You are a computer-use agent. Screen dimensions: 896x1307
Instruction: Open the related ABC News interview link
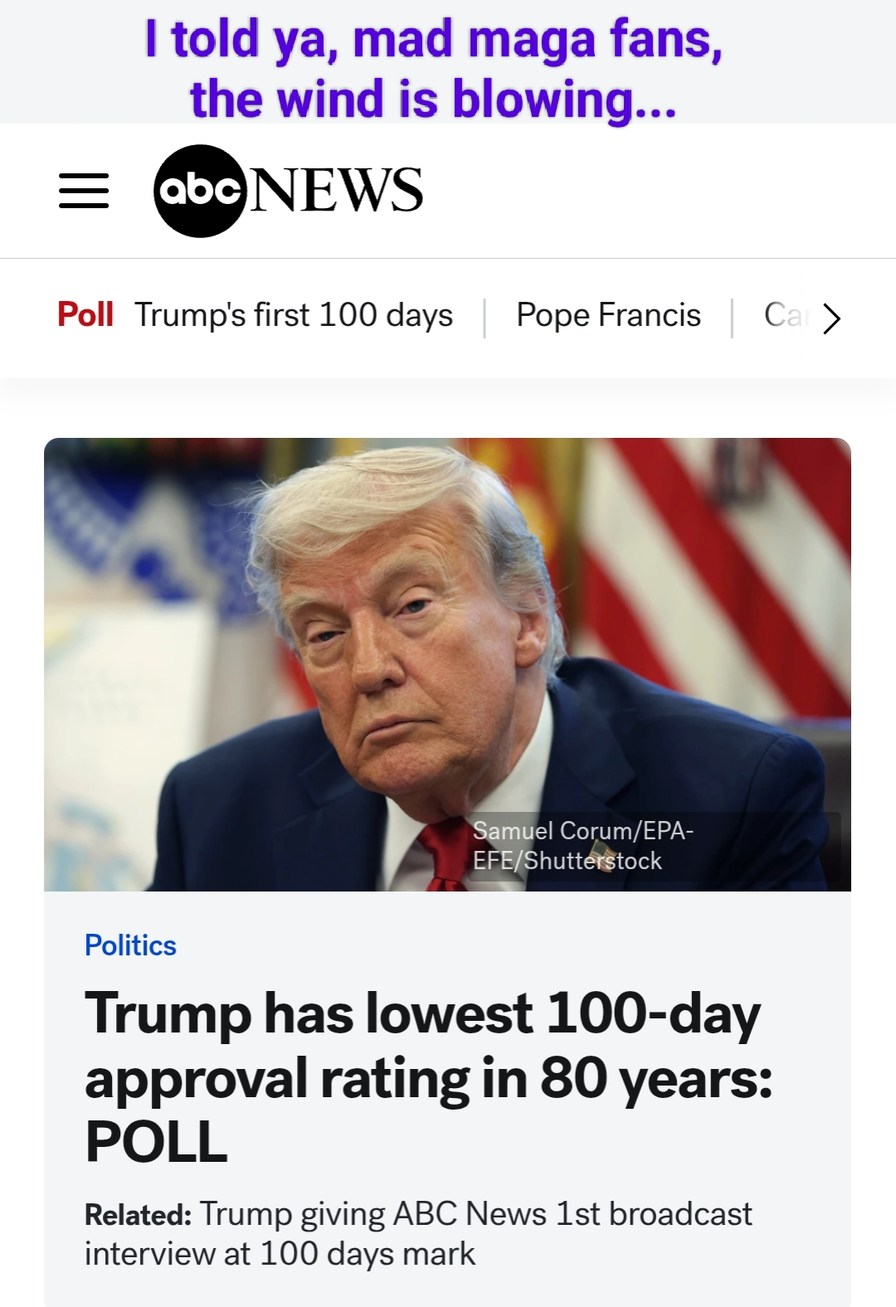(418, 1233)
